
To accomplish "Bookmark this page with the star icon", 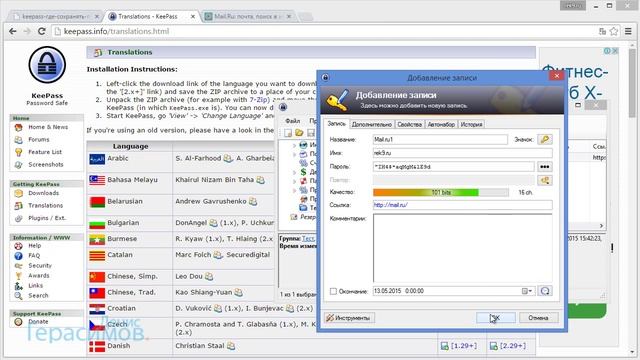I will point(613,31).
